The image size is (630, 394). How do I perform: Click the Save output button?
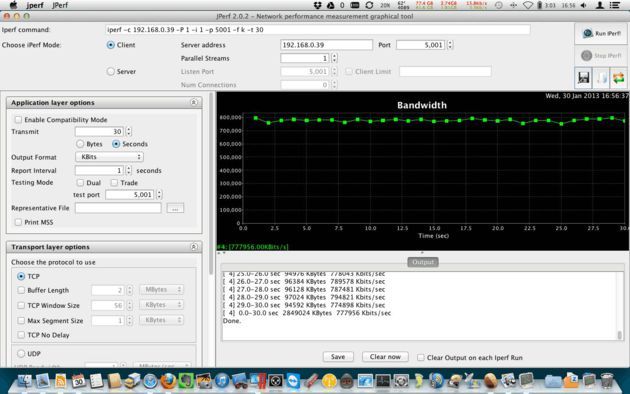coord(338,357)
